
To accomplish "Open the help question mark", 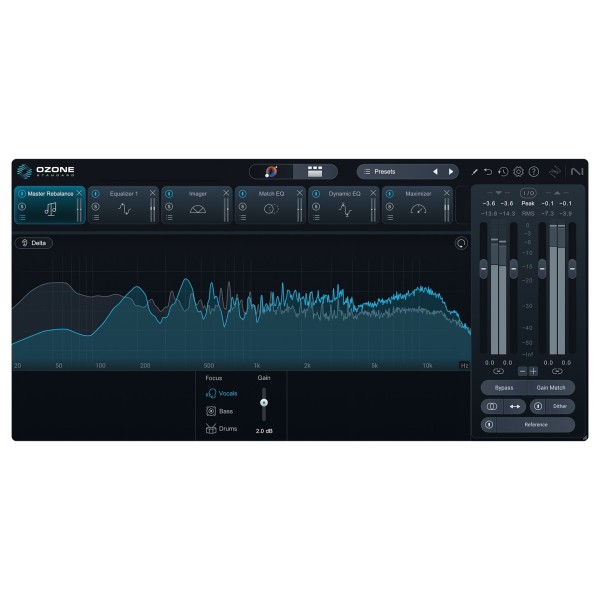I will point(533,171).
